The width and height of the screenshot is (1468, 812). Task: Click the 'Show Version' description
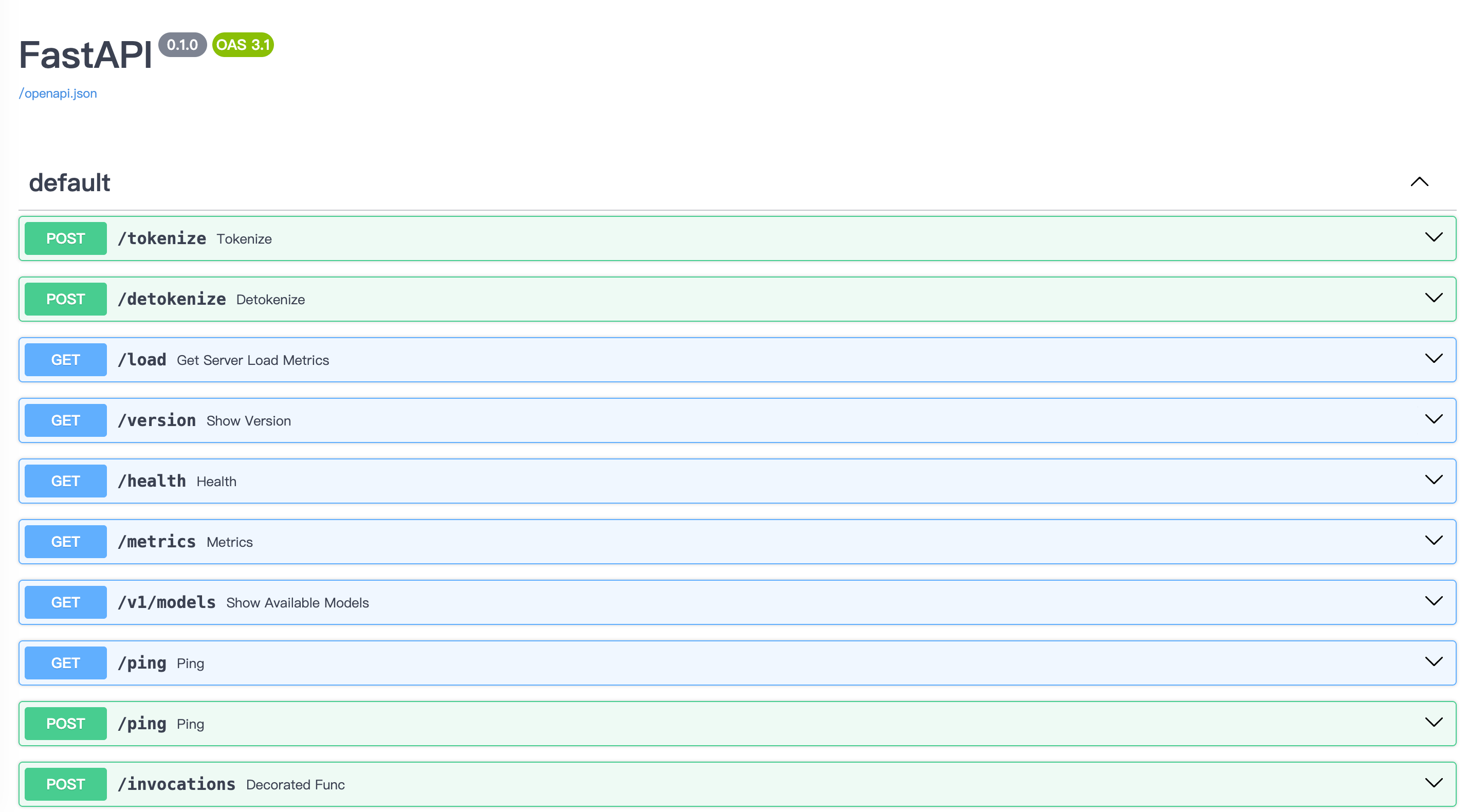[248, 421]
